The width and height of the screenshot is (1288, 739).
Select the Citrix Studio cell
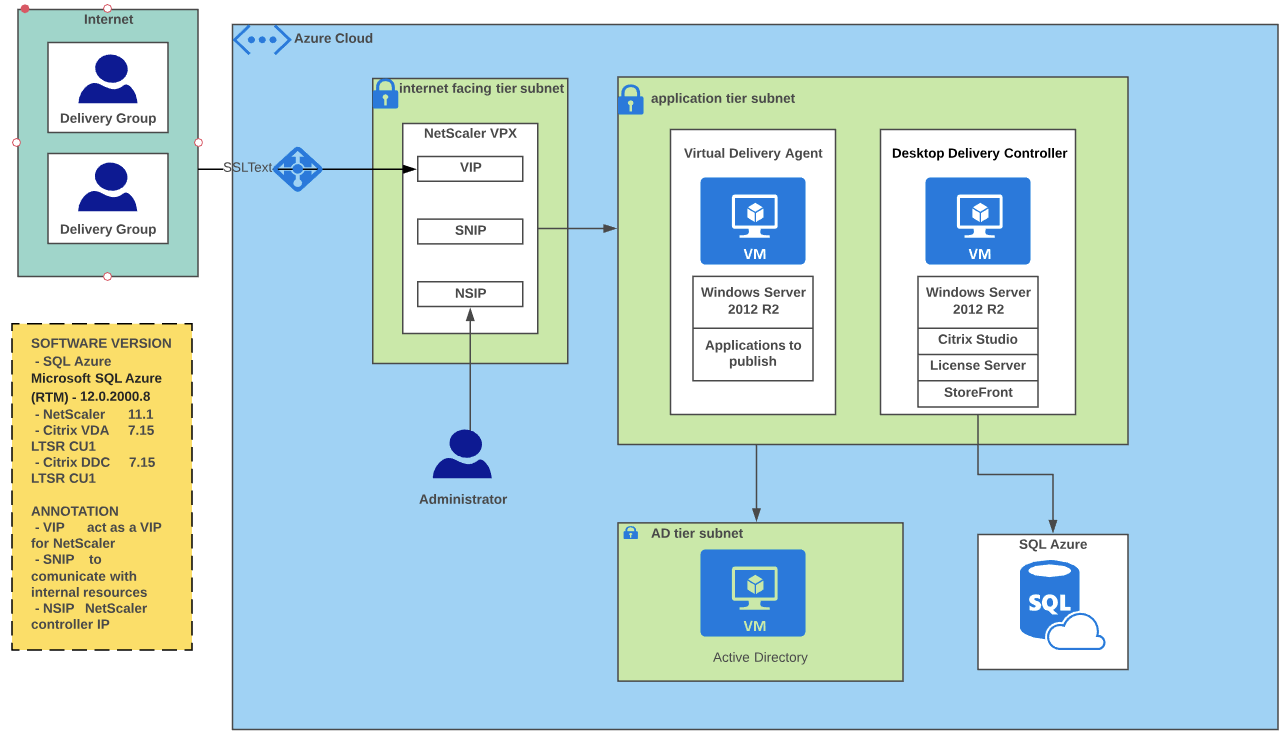(977, 340)
